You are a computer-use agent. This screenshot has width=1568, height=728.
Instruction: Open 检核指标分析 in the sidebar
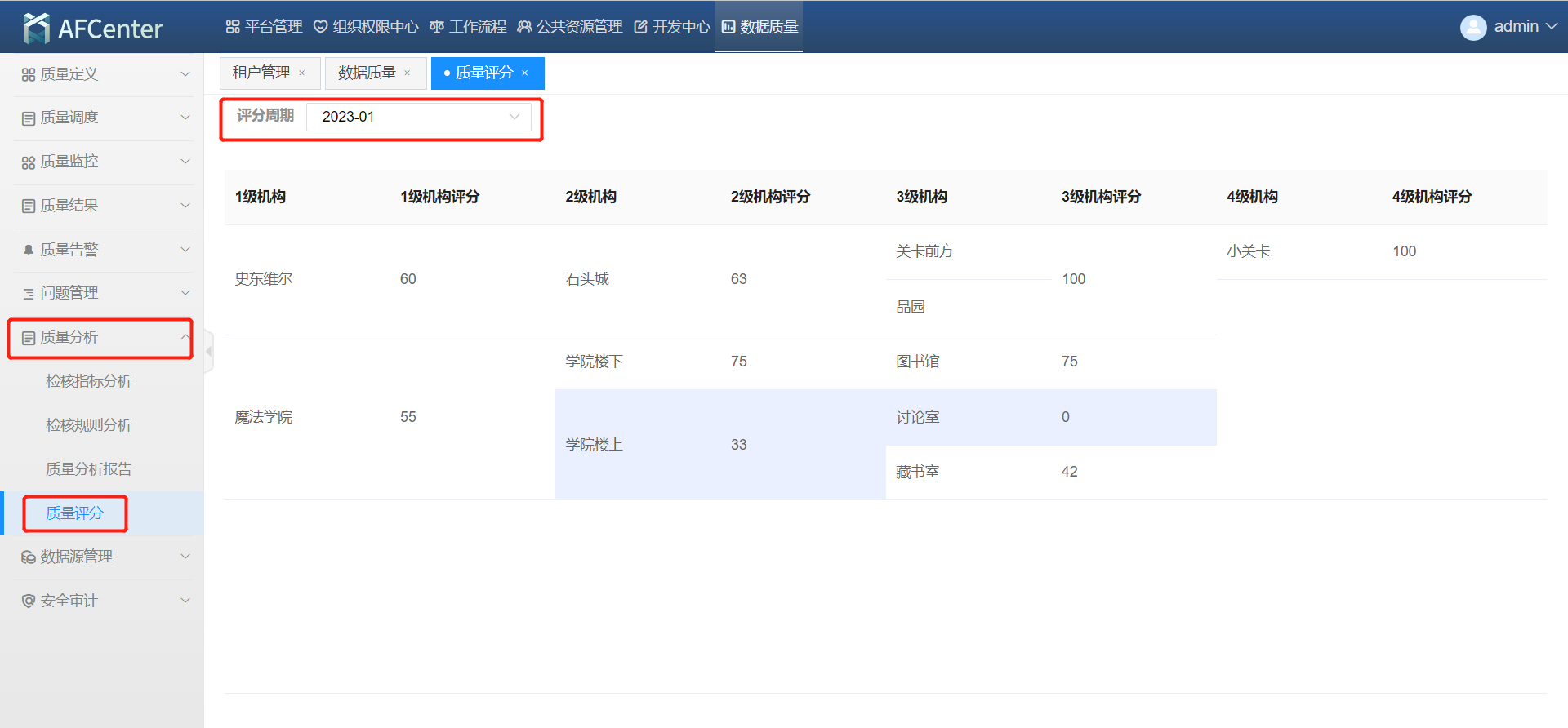click(x=89, y=381)
